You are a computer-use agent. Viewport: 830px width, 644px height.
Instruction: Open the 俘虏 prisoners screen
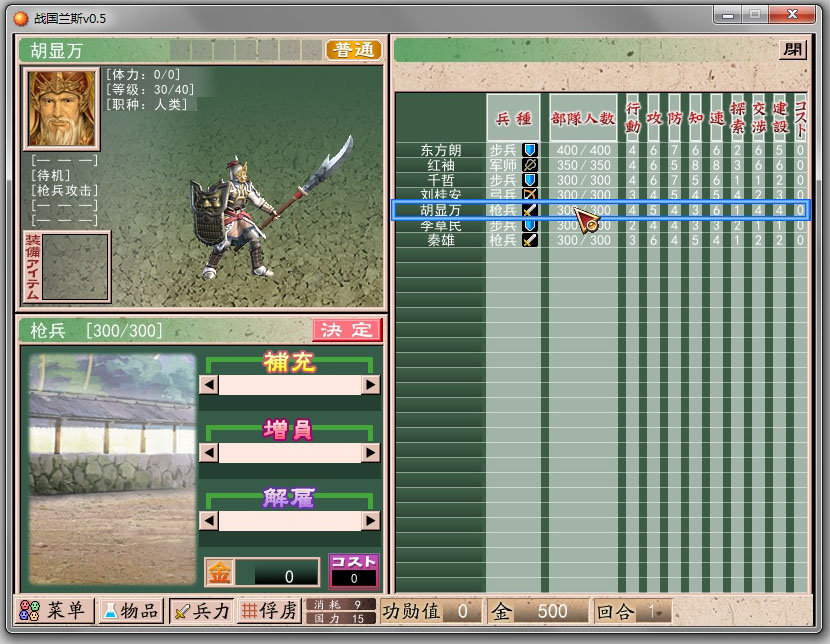269,611
